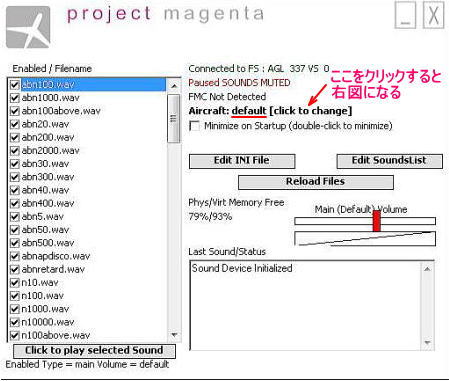Toggle Minimize on Startup checkbox
This screenshot has width=449, height=381.
(194, 126)
